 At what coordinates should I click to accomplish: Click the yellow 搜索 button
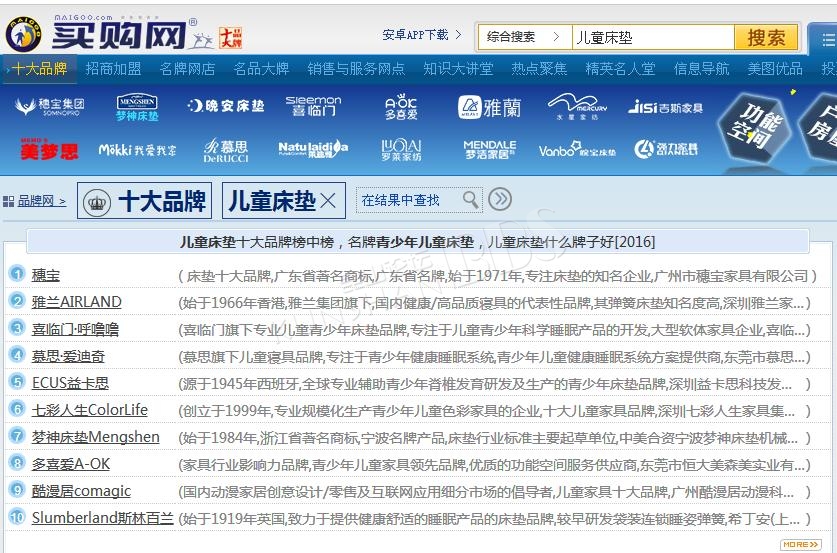coord(766,37)
